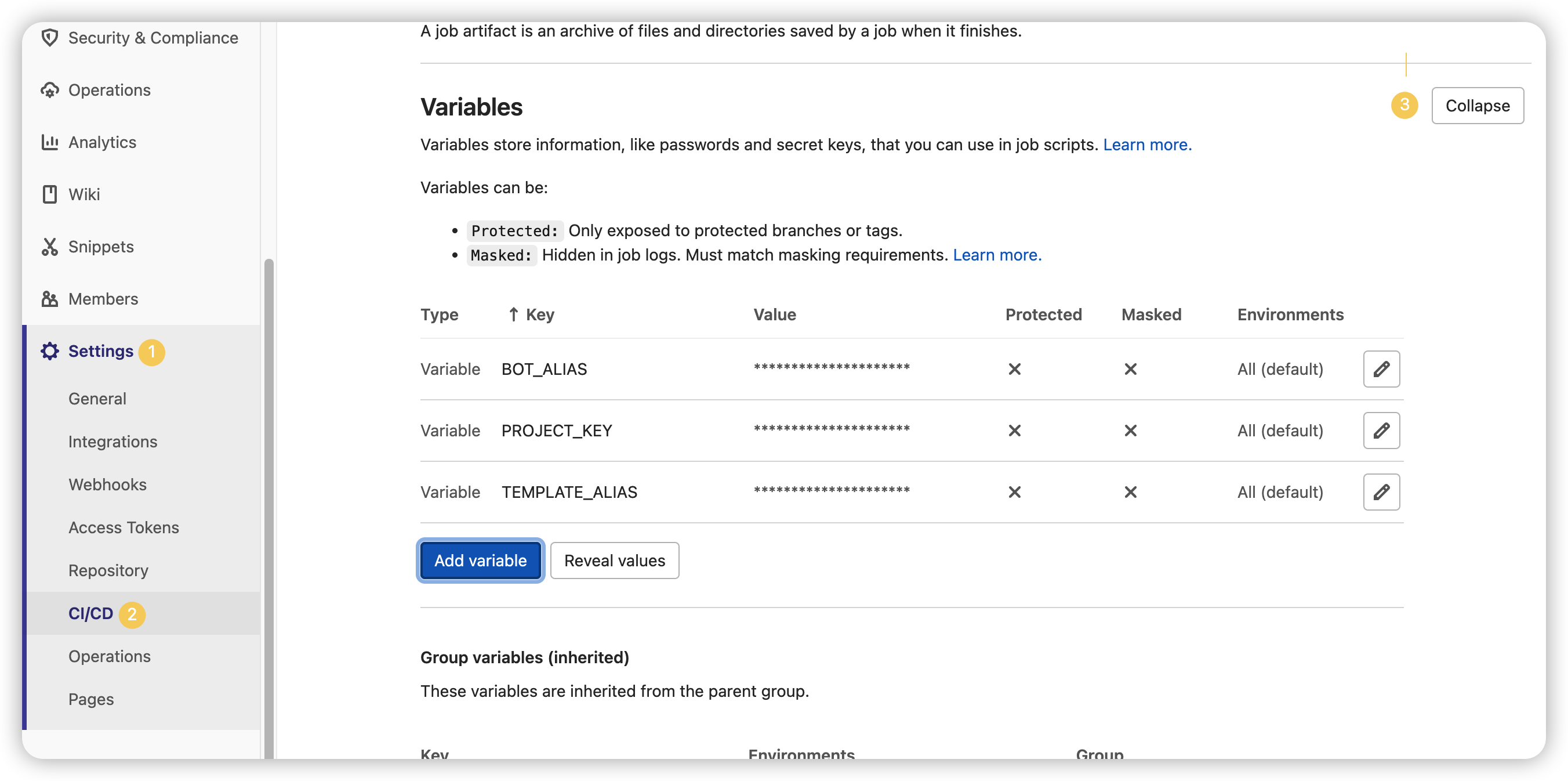Open the Members page

103,299
